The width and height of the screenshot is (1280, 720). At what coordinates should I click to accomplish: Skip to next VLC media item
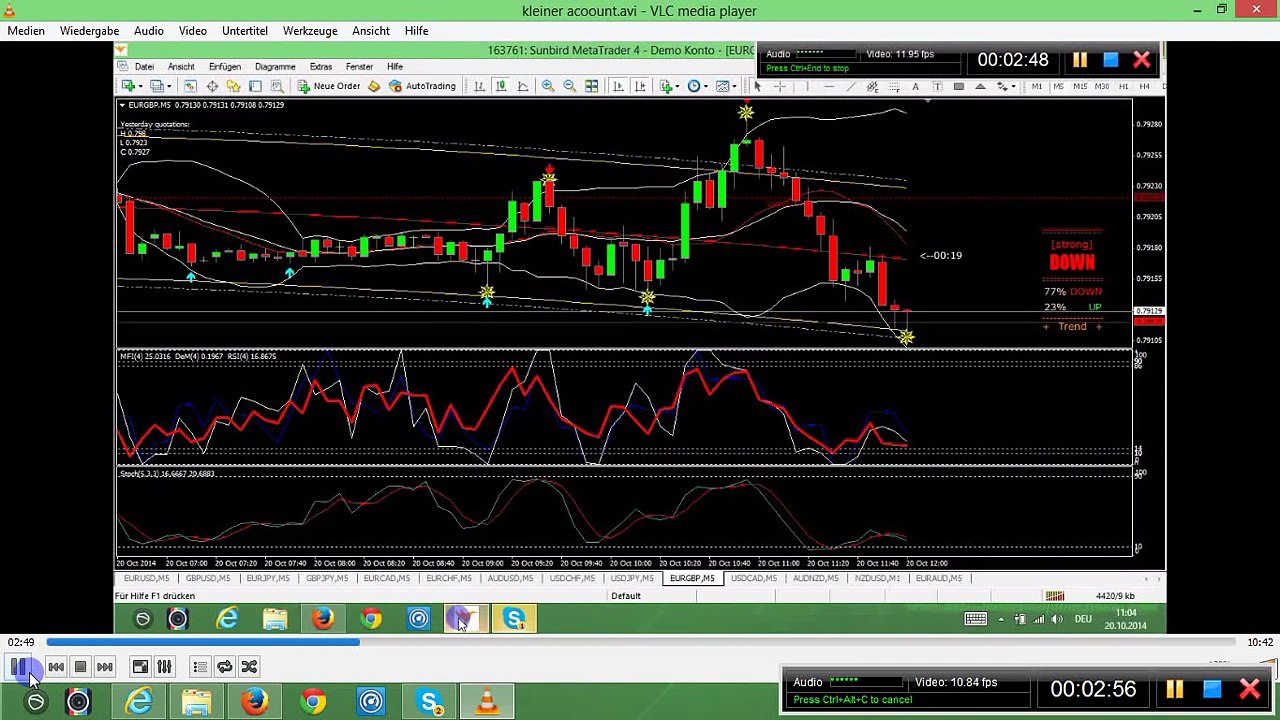105,667
